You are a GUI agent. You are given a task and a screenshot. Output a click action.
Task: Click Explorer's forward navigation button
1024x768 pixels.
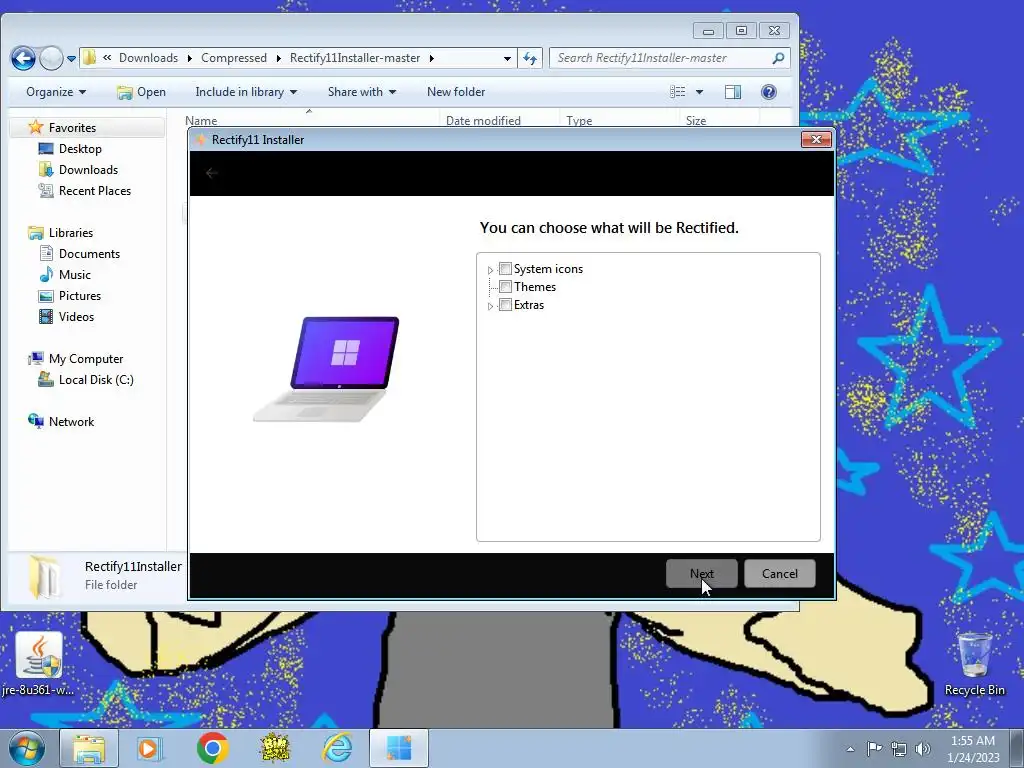pos(51,58)
